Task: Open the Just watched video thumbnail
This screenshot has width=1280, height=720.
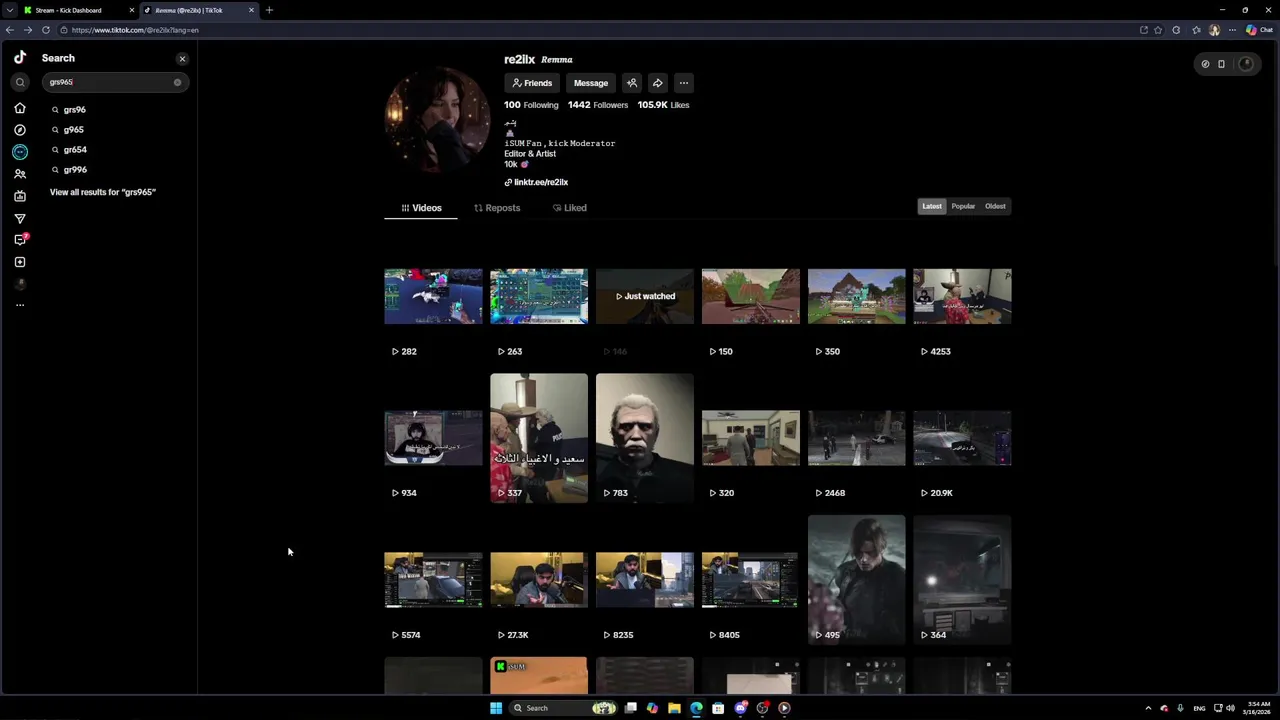Action: click(x=645, y=296)
